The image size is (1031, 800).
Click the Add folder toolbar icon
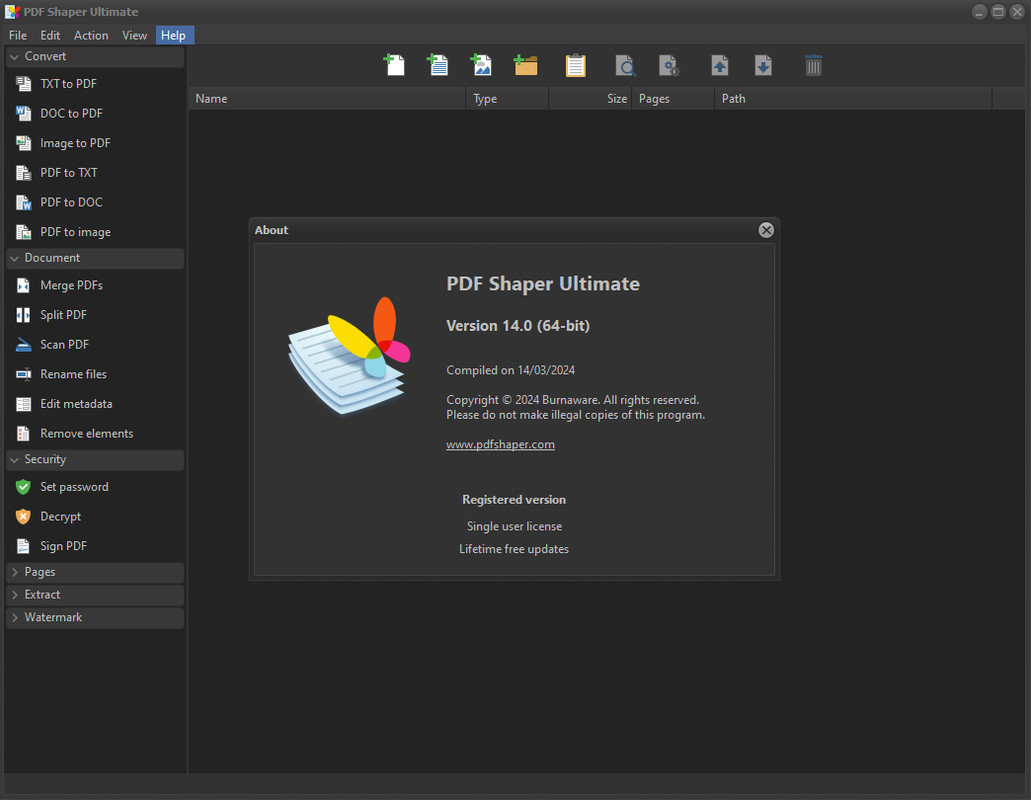(525, 65)
